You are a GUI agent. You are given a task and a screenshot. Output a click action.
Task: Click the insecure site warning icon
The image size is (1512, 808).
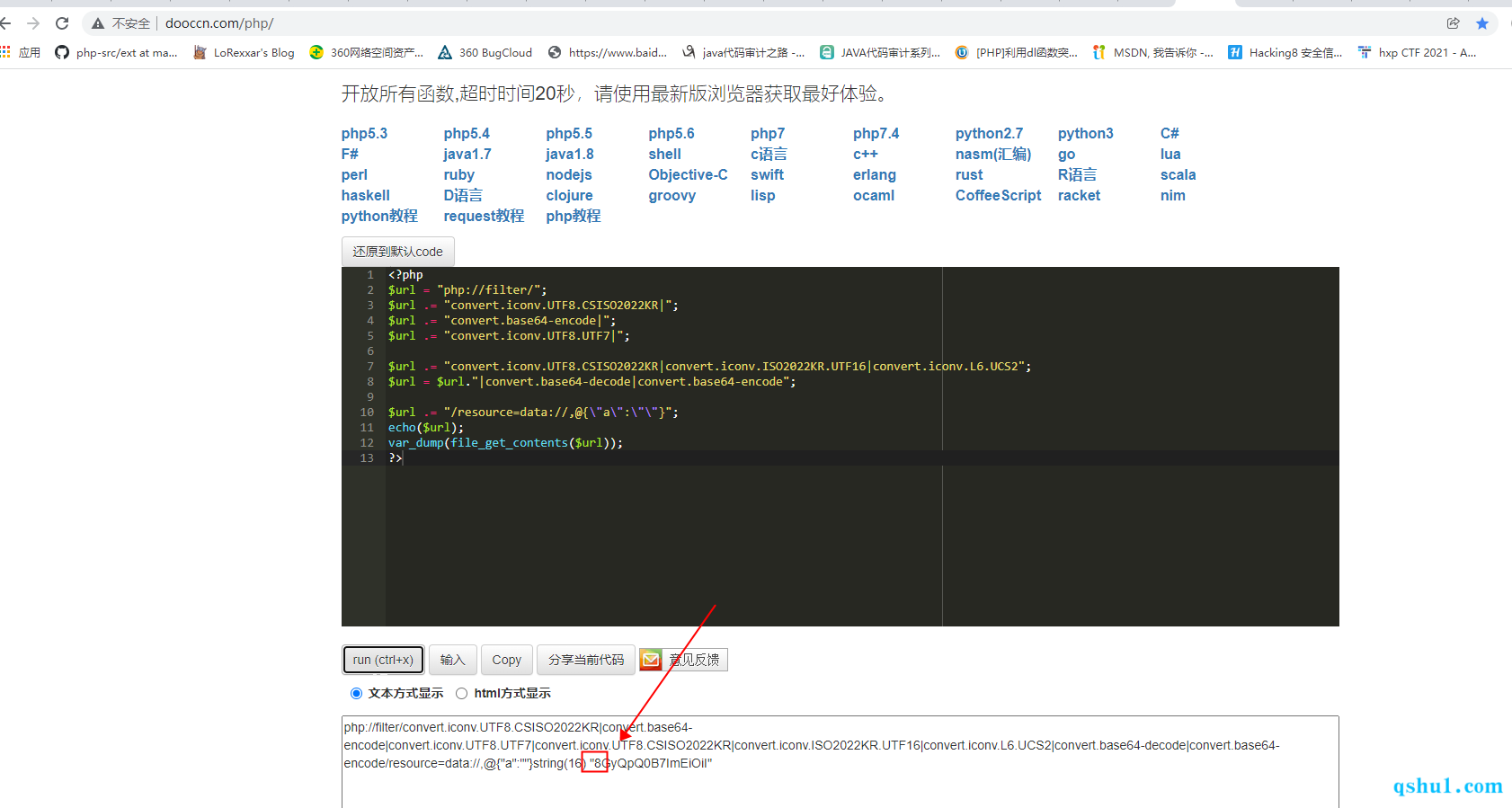[x=98, y=23]
